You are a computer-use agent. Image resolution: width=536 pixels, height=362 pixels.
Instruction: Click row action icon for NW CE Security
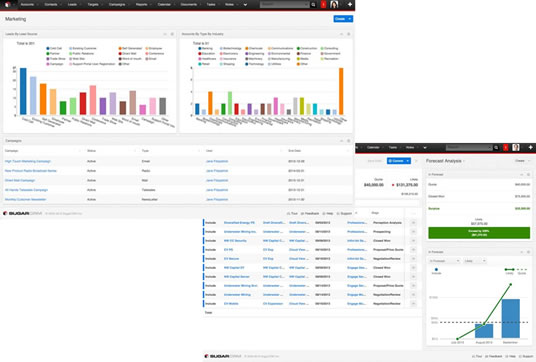pyautogui.click(x=413, y=241)
